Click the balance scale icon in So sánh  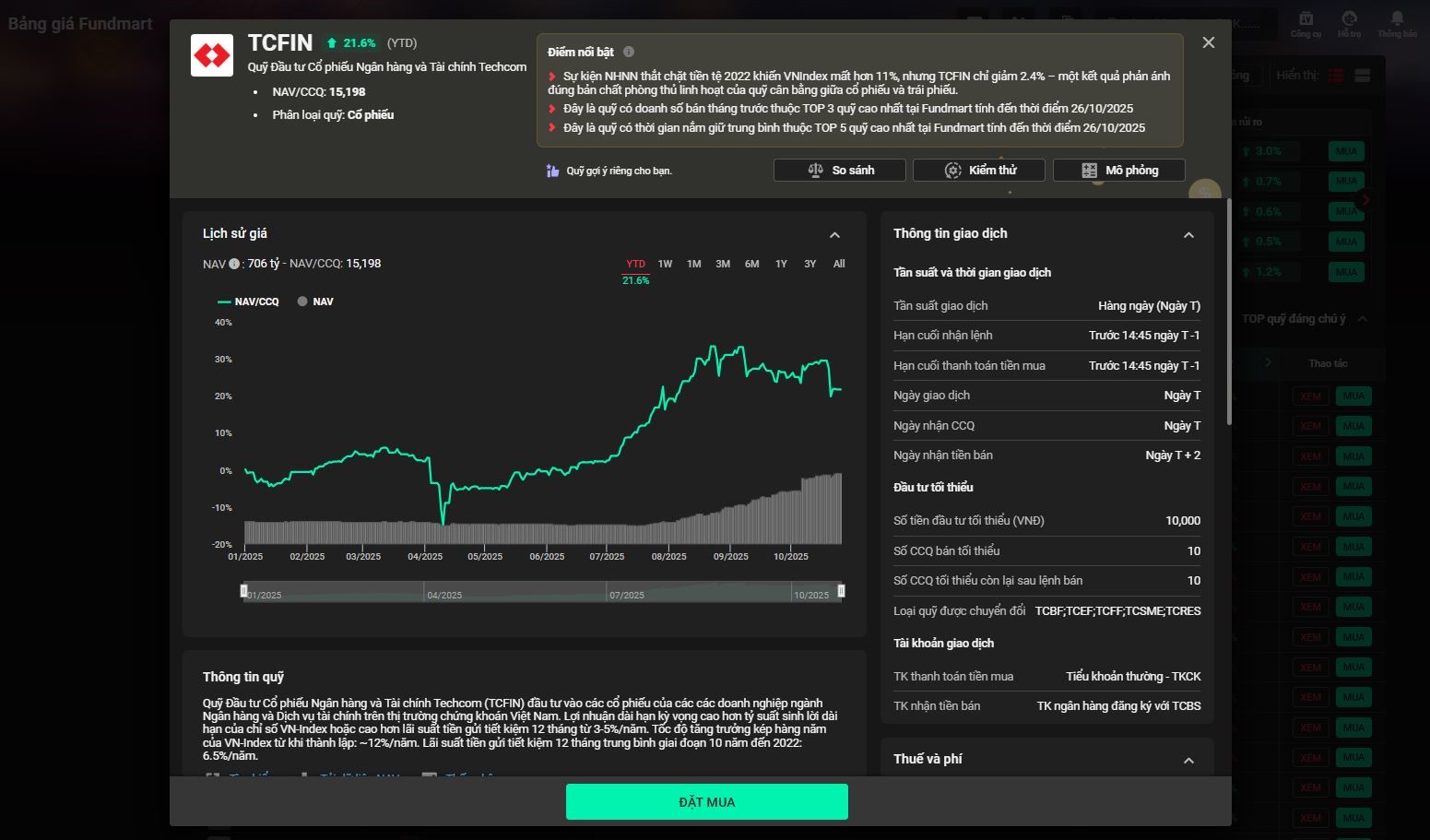pyautogui.click(x=815, y=171)
